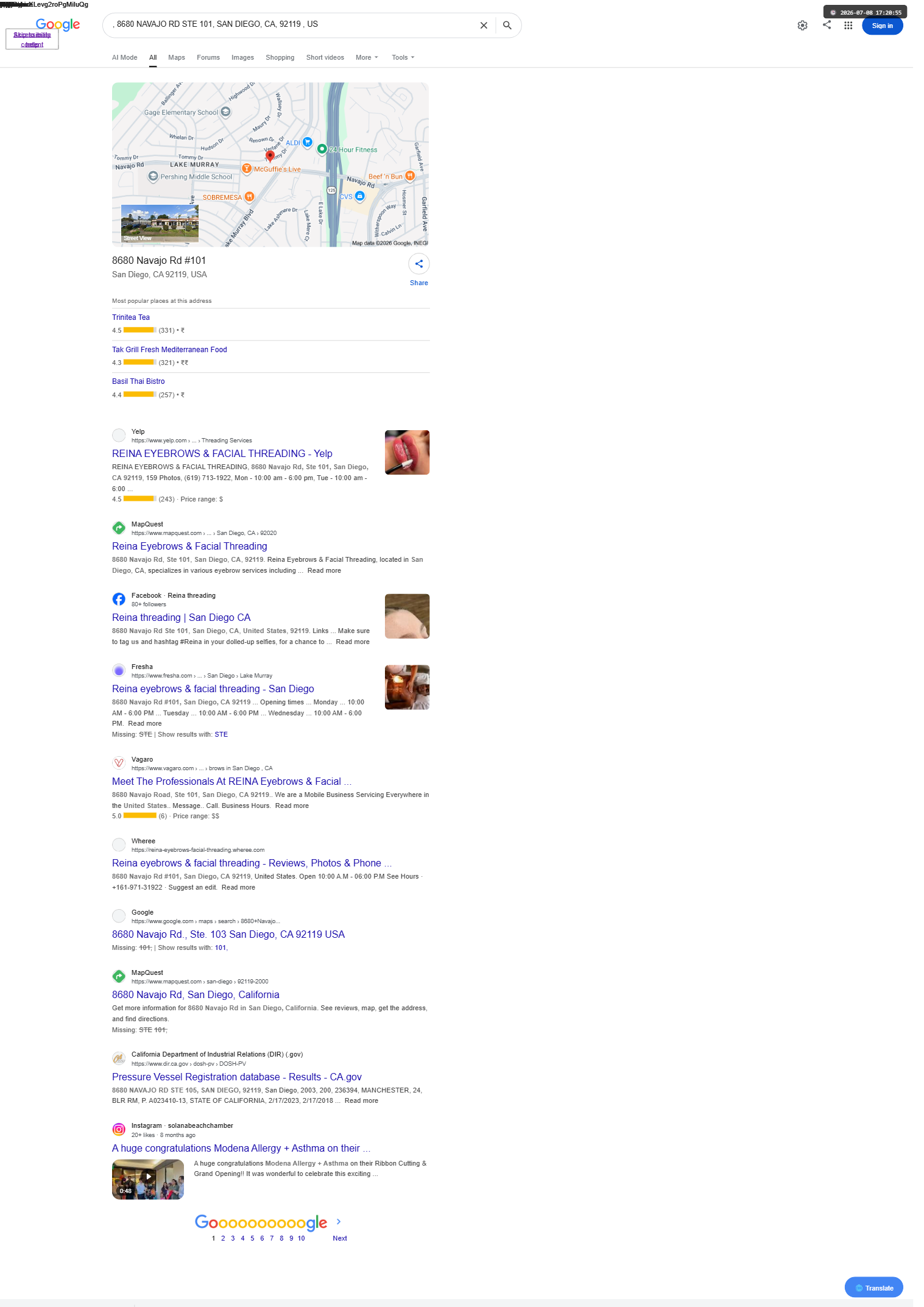Screen dimensions: 924x1307
Task: Clear the search box text
Action: tap(484, 26)
